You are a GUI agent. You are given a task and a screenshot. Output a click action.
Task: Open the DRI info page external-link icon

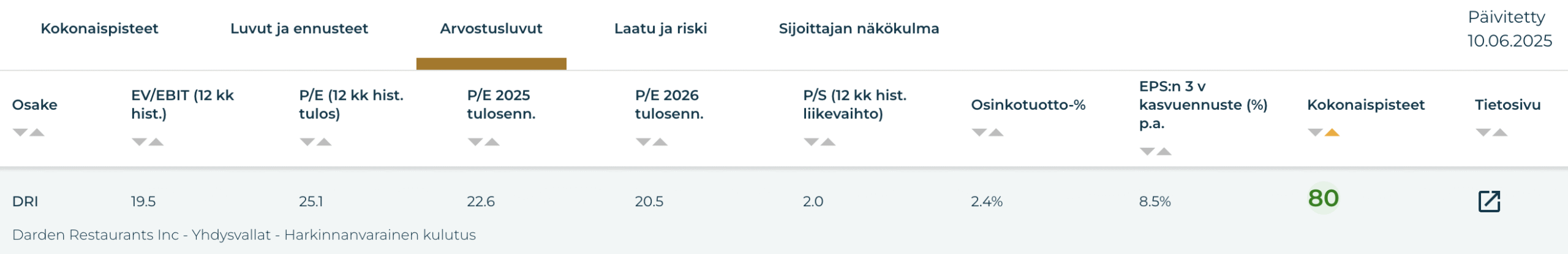1489,201
